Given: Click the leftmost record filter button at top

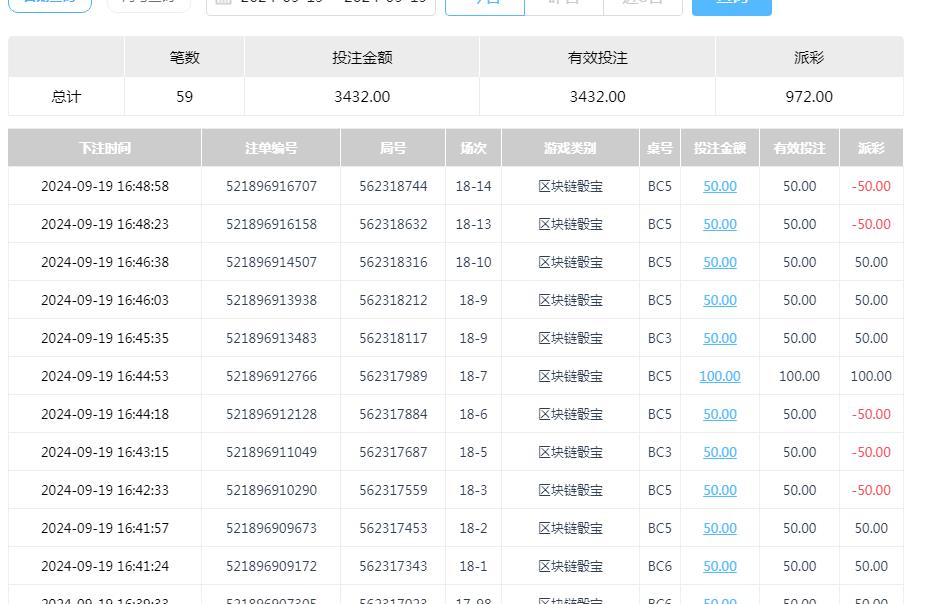Looking at the screenshot, I should [x=46, y=5].
